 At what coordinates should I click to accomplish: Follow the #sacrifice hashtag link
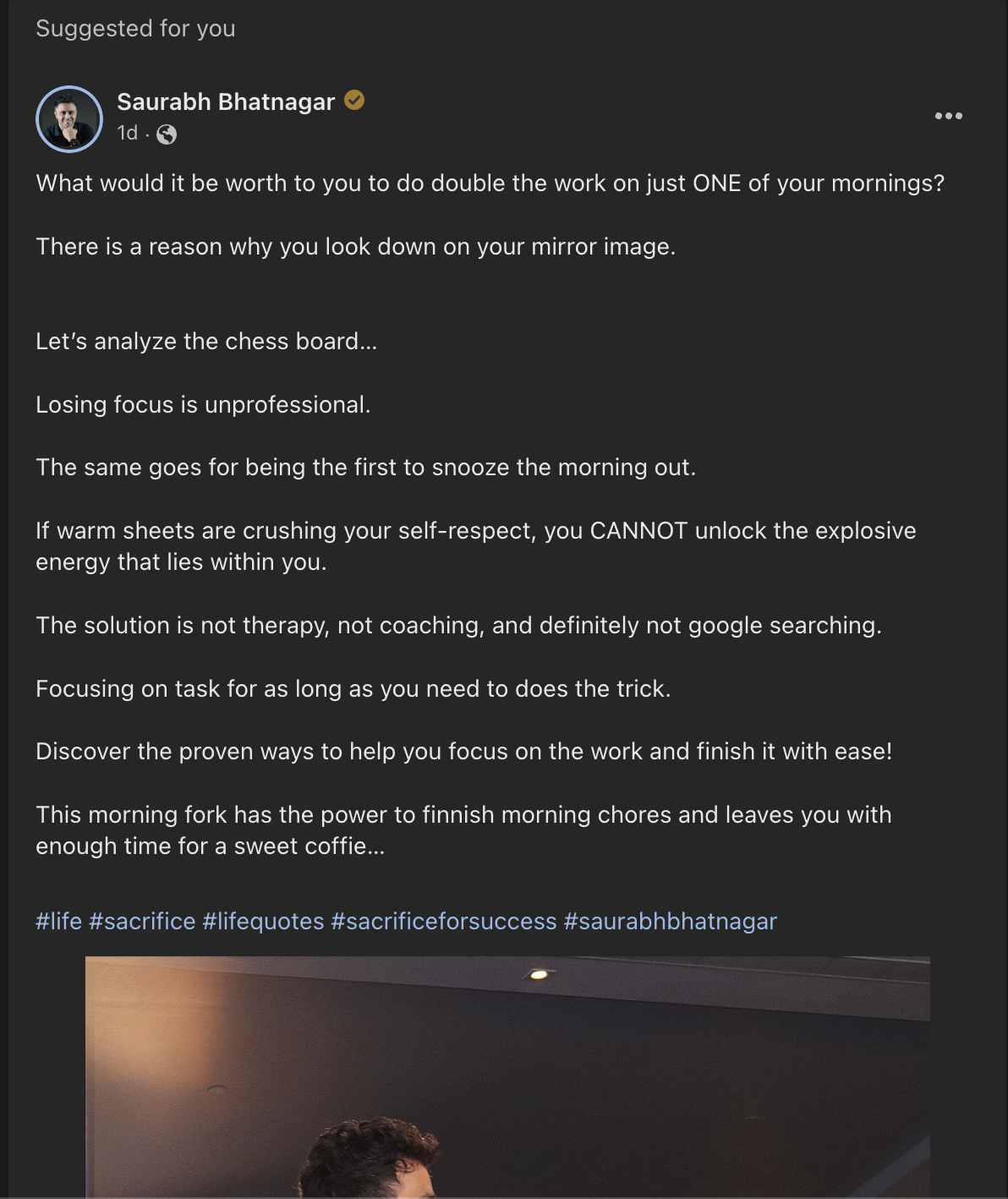[142, 921]
